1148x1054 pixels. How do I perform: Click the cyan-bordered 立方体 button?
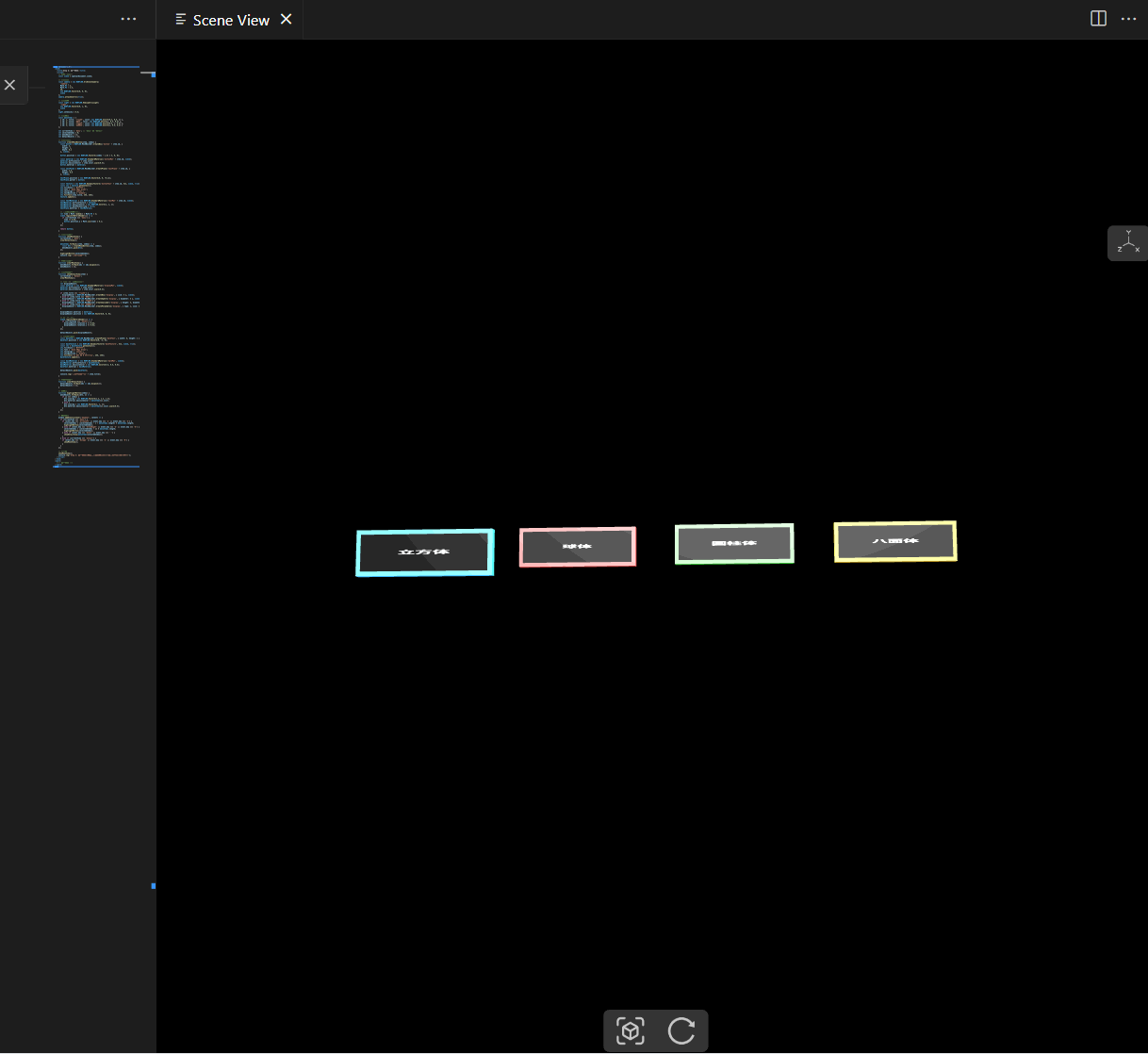[x=425, y=552]
